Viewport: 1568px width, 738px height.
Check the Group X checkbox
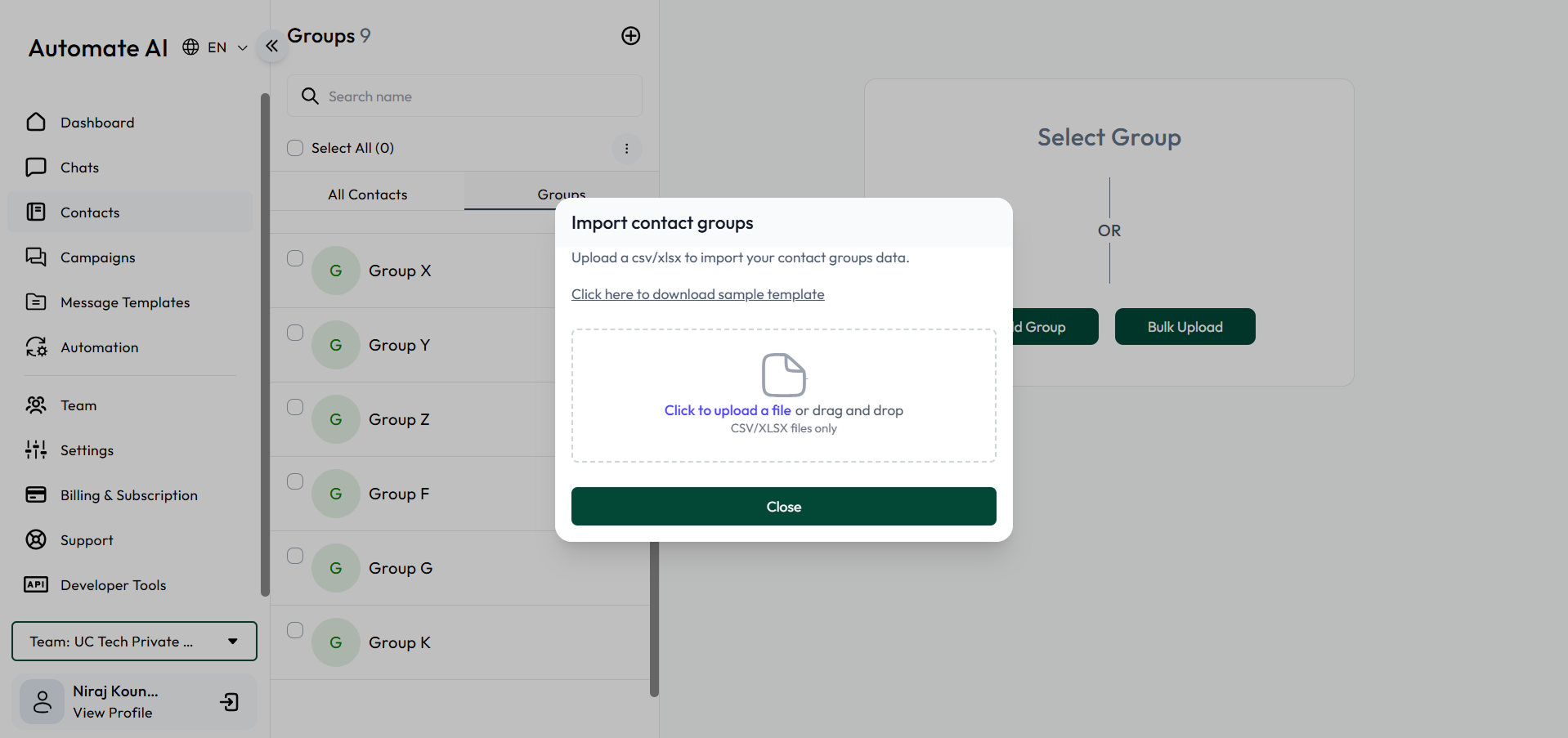(295, 258)
